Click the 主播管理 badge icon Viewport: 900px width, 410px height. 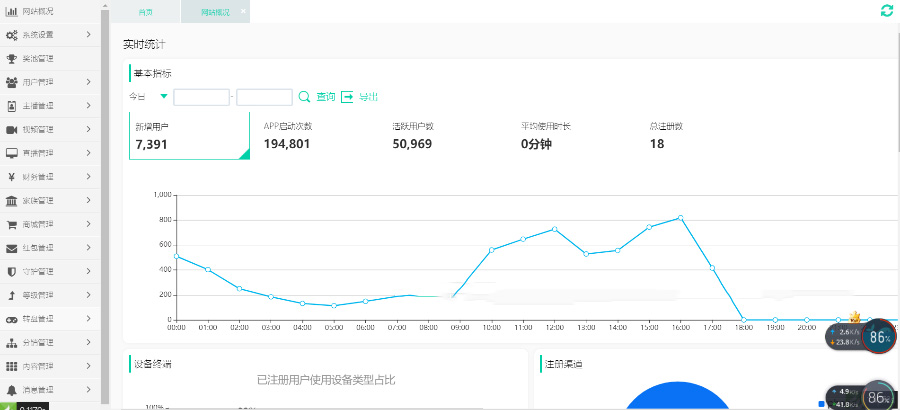[x=11, y=106]
